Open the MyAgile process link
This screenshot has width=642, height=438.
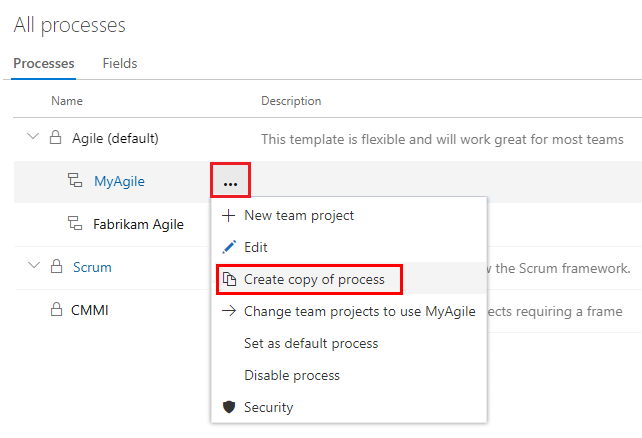[x=119, y=181]
